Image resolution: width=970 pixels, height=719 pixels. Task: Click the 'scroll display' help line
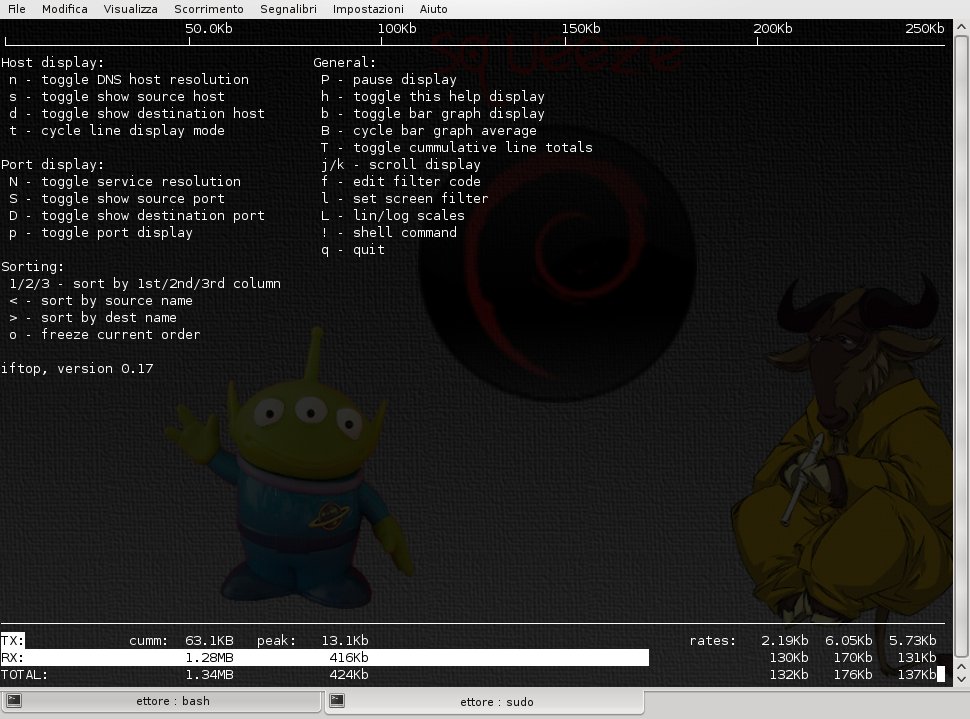401,165
